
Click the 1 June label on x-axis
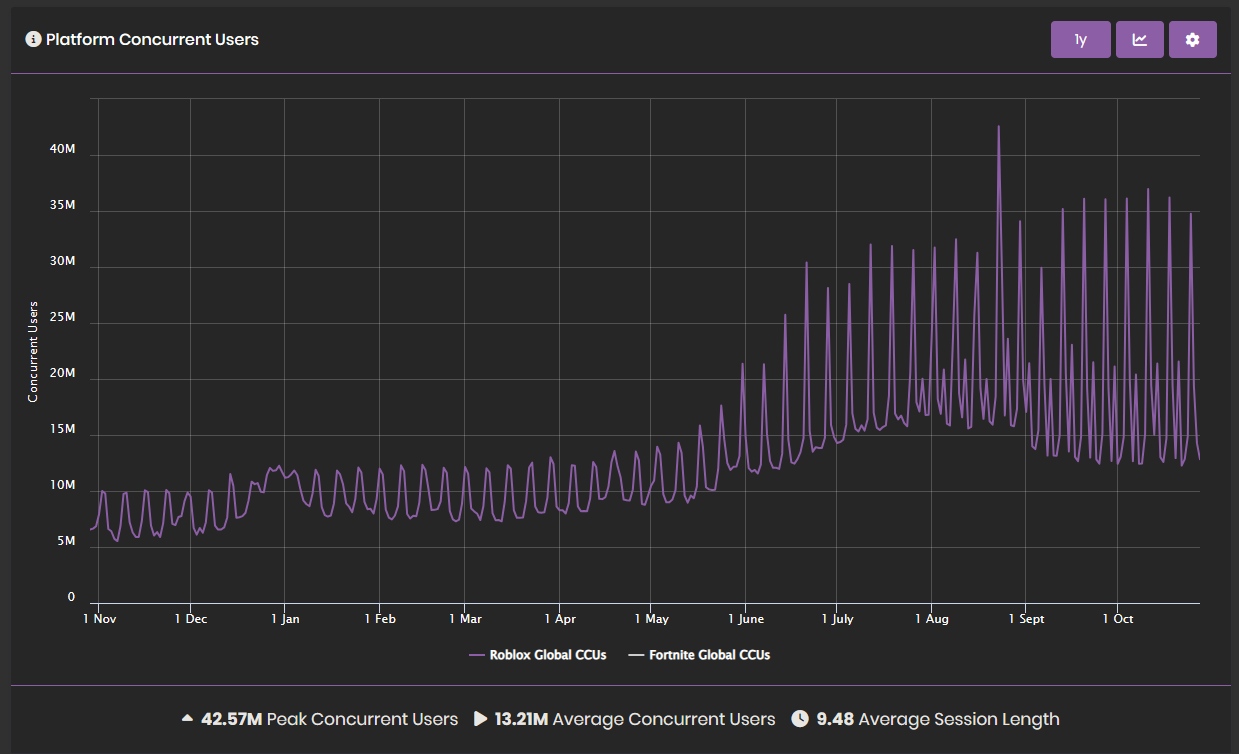745,619
